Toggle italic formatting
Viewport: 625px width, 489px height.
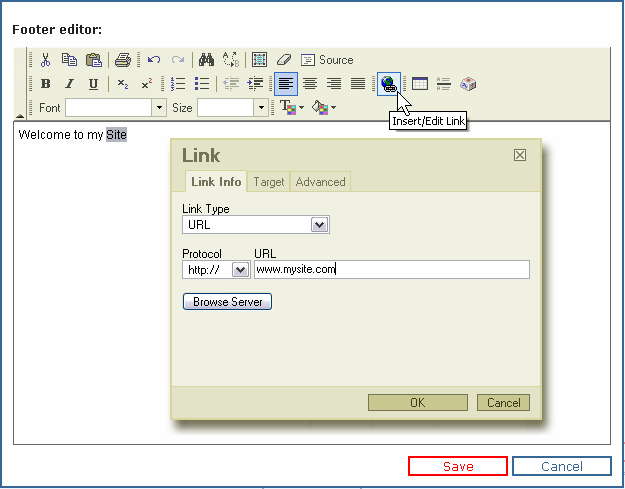pyautogui.click(x=69, y=84)
